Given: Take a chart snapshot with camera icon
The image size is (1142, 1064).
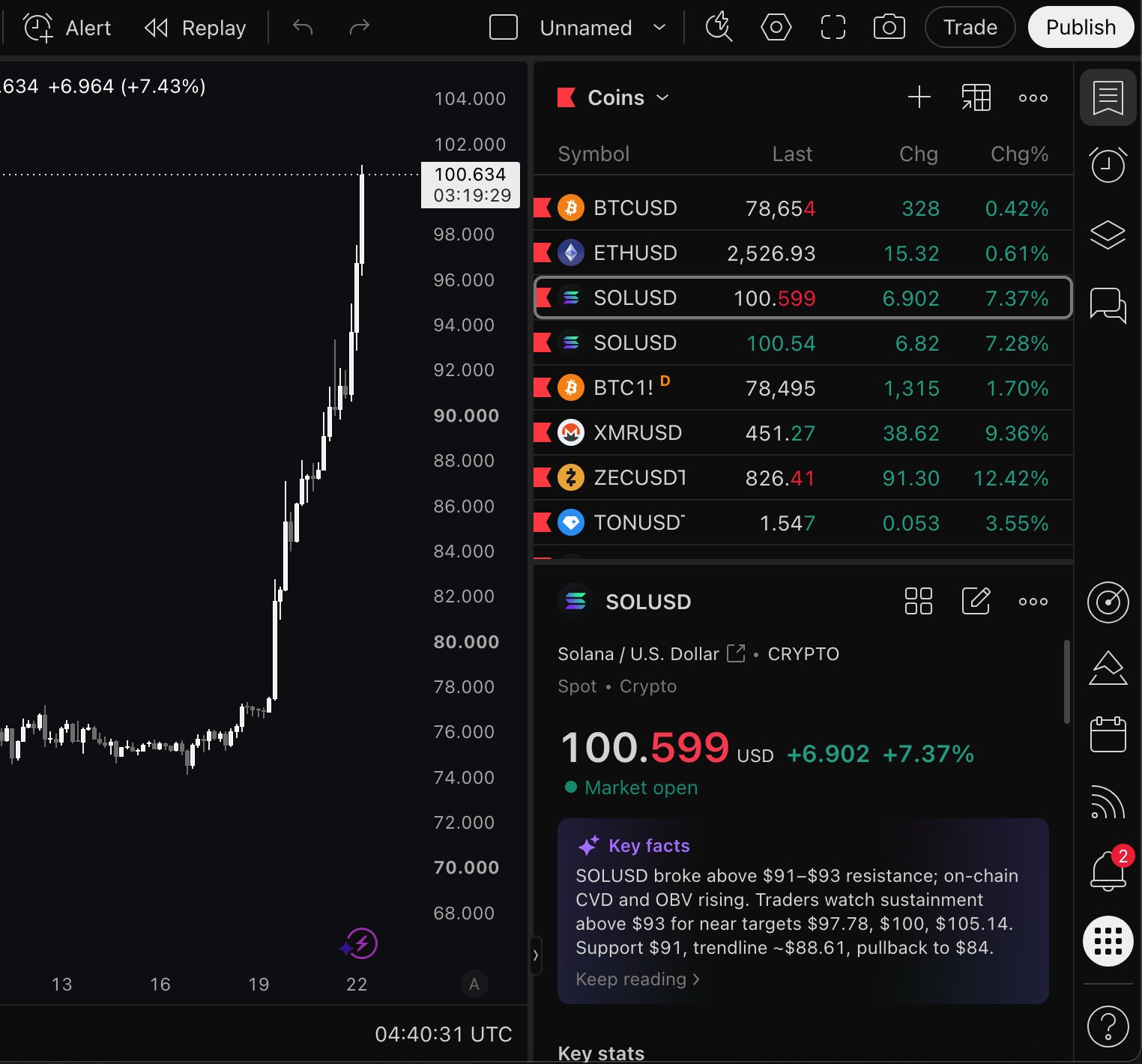Looking at the screenshot, I should point(889,28).
